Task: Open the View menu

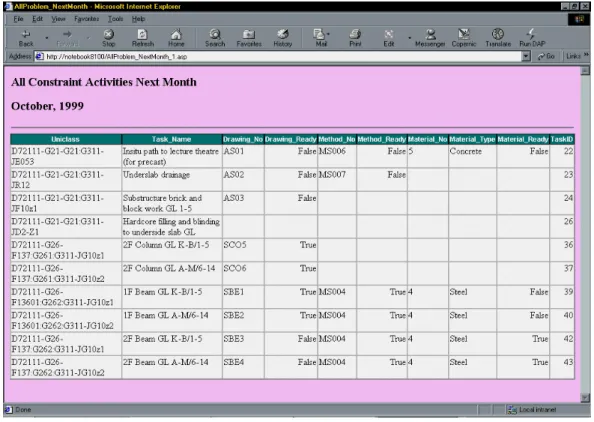Action: click(x=58, y=19)
